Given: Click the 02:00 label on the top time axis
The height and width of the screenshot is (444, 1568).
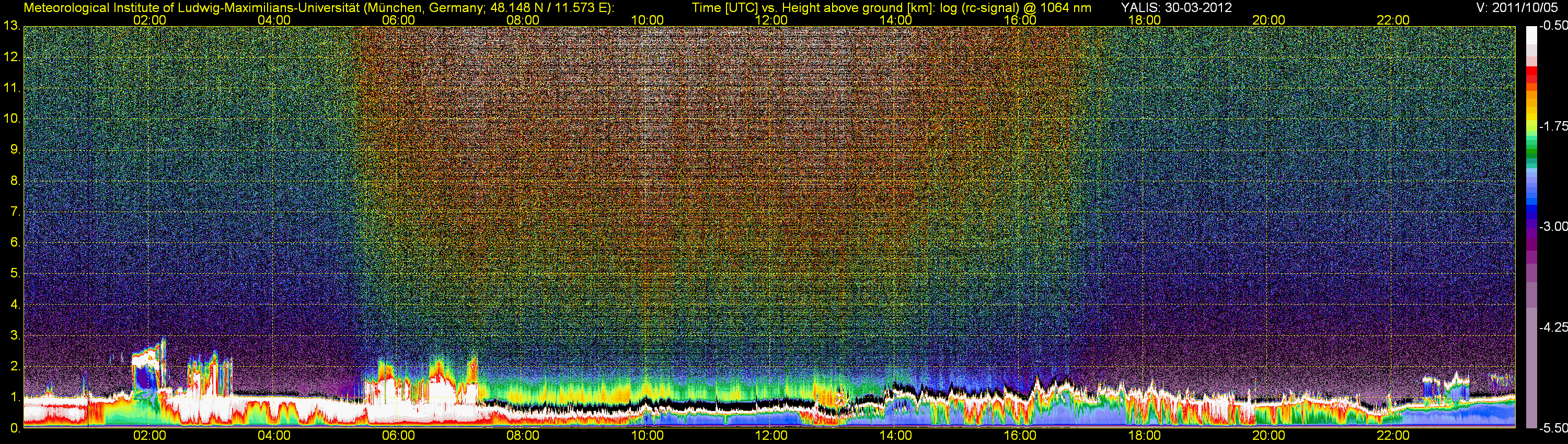Looking at the screenshot, I should click(149, 20).
